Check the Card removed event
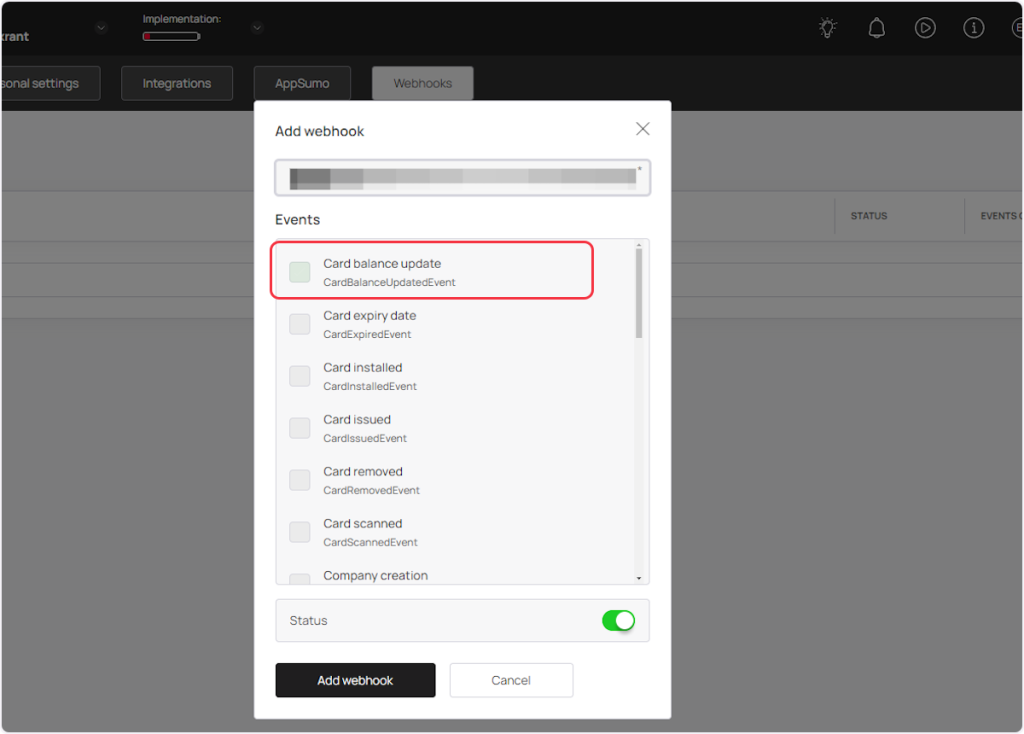This screenshot has height=734, width=1024. (x=300, y=480)
